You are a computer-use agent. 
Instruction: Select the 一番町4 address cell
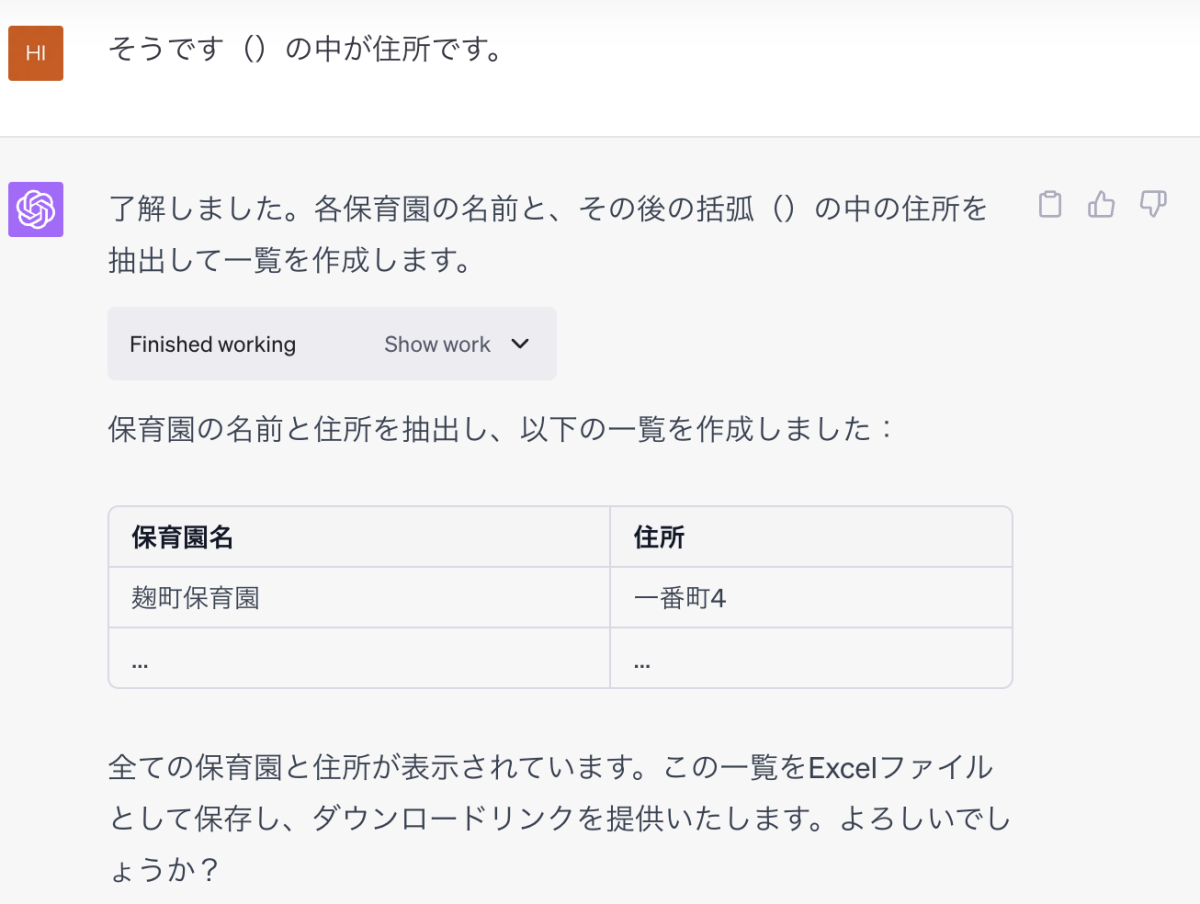click(x=680, y=598)
